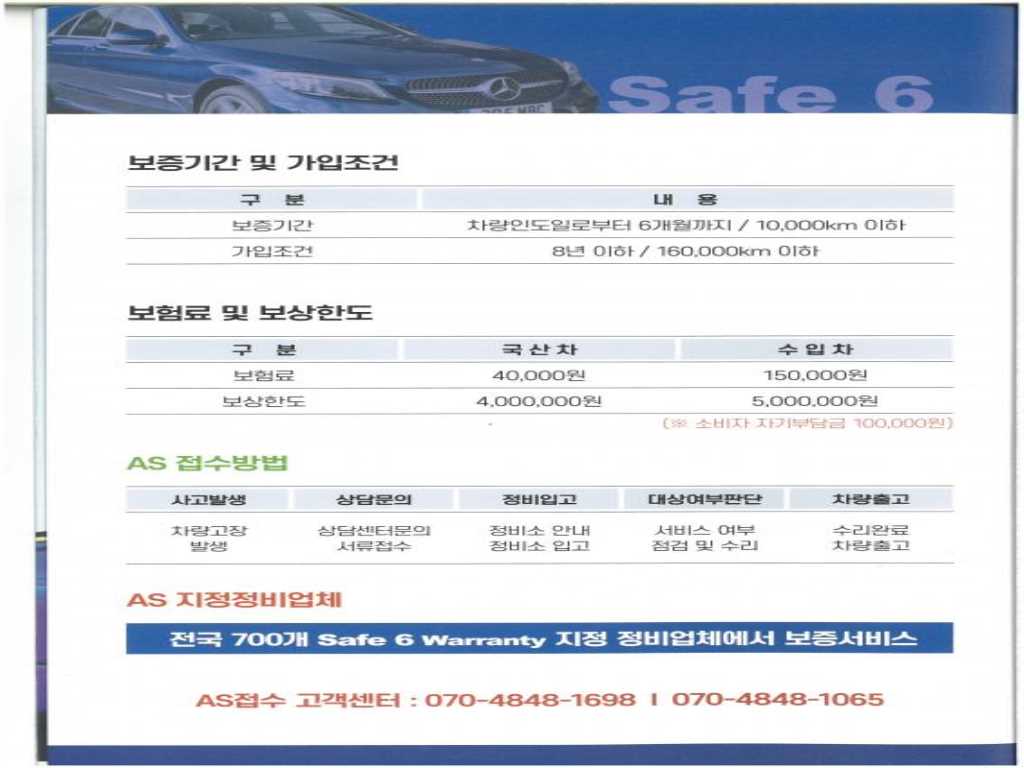Click the red 소비자 자기부담금 100,000원 note

(807, 424)
